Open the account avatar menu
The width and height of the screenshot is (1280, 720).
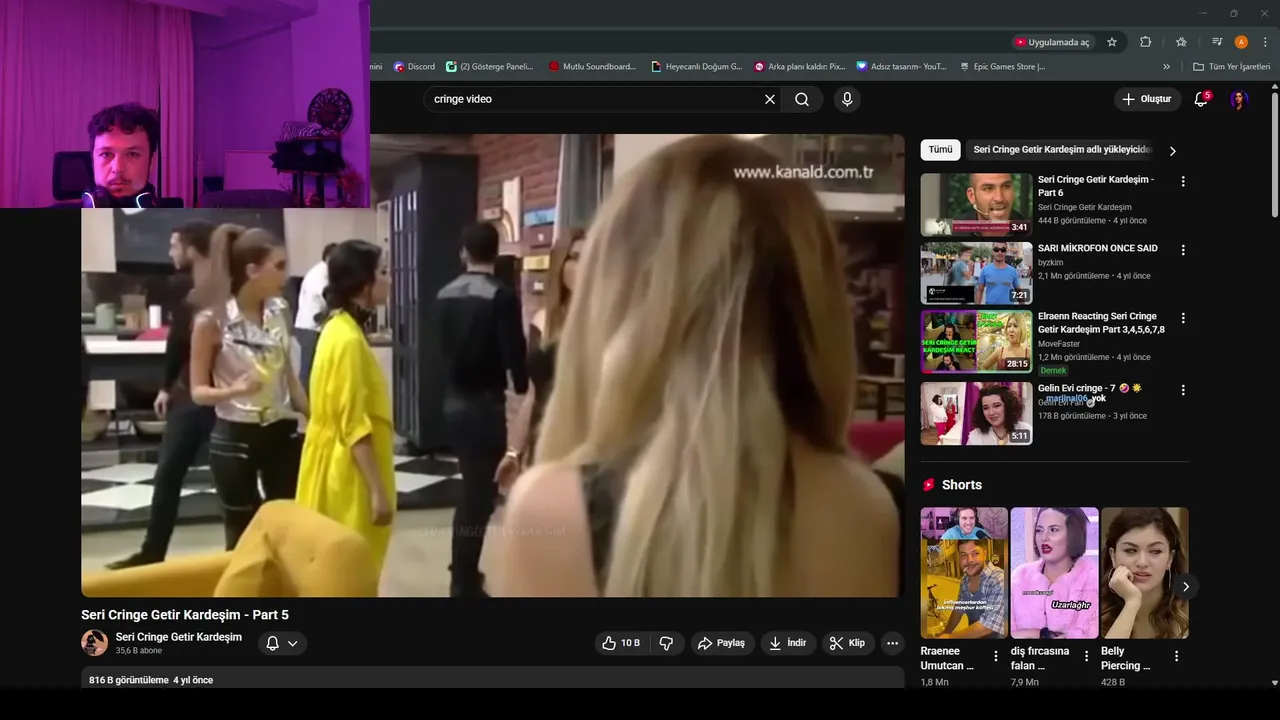pos(1238,99)
